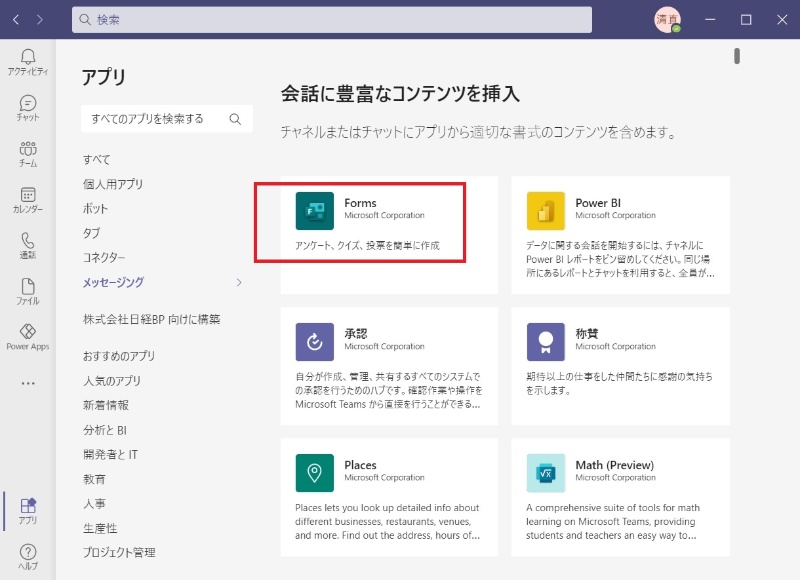The image size is (800, 580).
Task: Select the ボット (Bots) category
Action: (x=96, y=209)
